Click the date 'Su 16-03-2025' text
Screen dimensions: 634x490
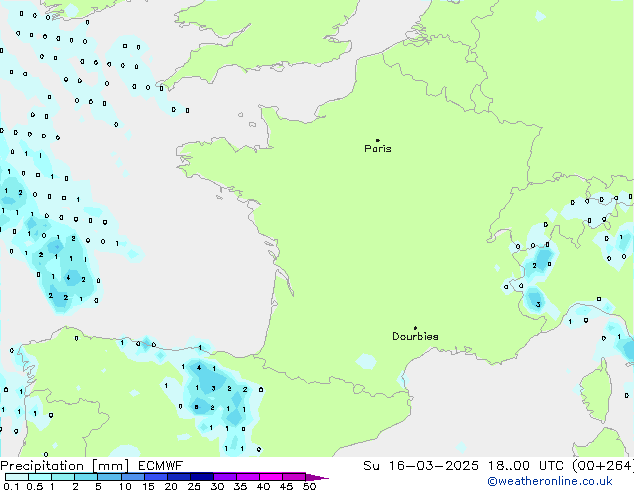[421, 466]
